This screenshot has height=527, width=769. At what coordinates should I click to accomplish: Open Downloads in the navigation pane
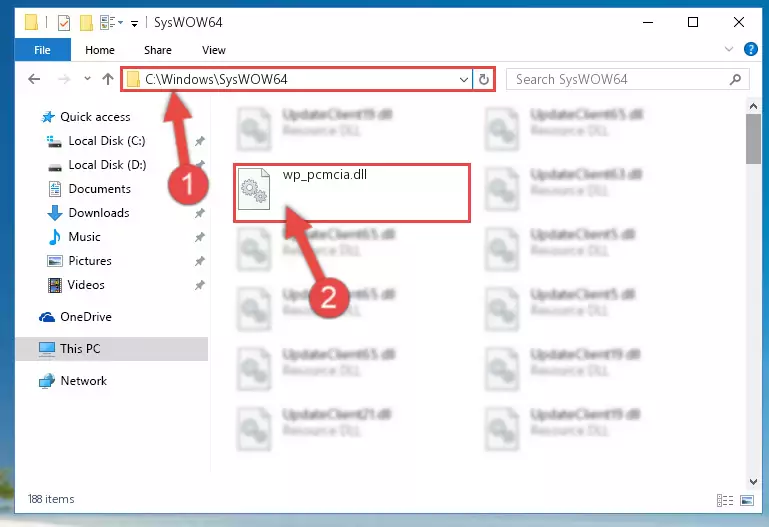coord(99,213)
